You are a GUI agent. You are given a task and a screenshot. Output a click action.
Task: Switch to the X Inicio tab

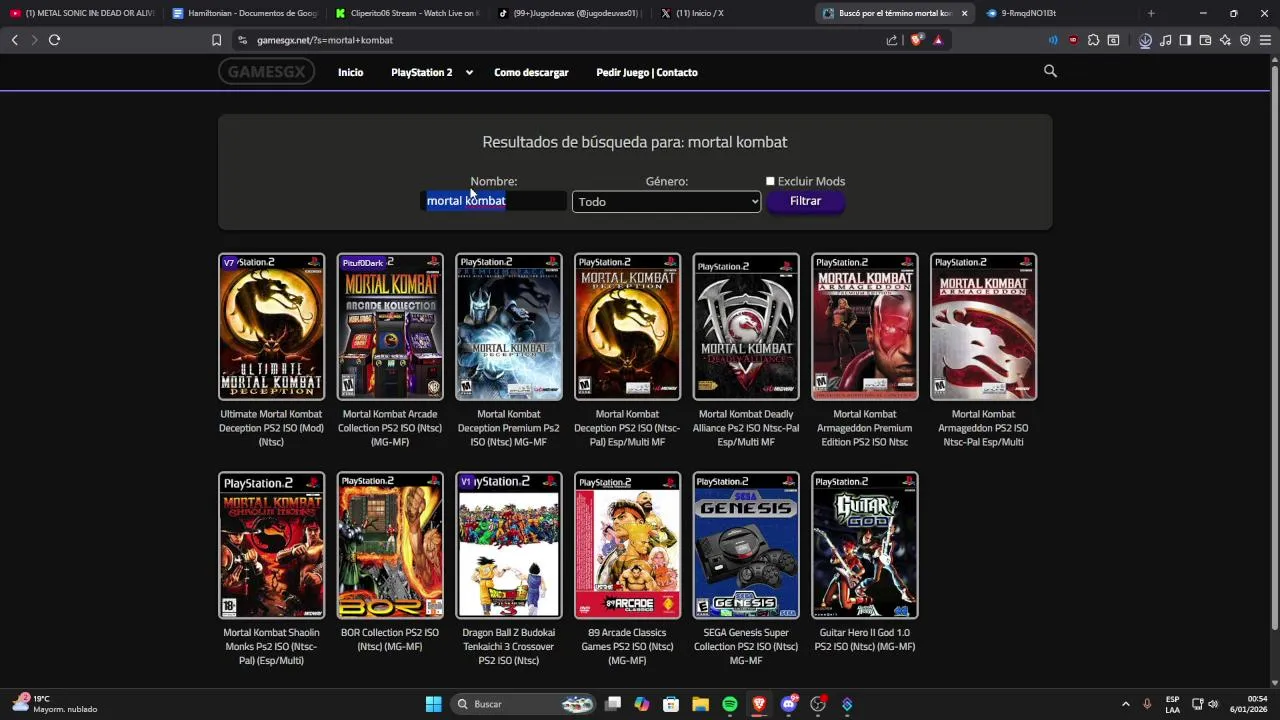tap(731, 13)
